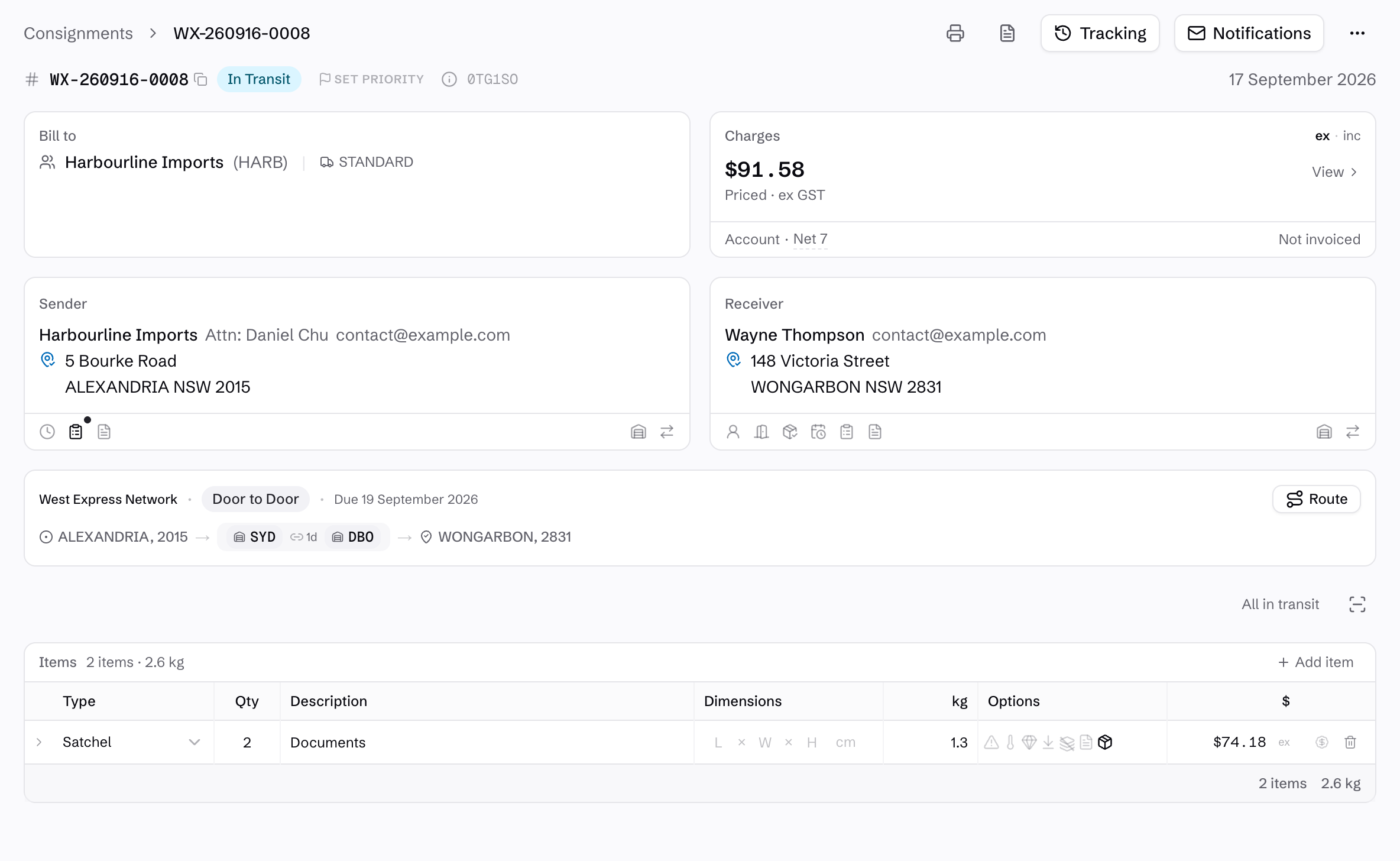This screenshot has width=1400, height=861.
Task: Toggle temperature control option on Satchel
Action: tap(1010, 742)
